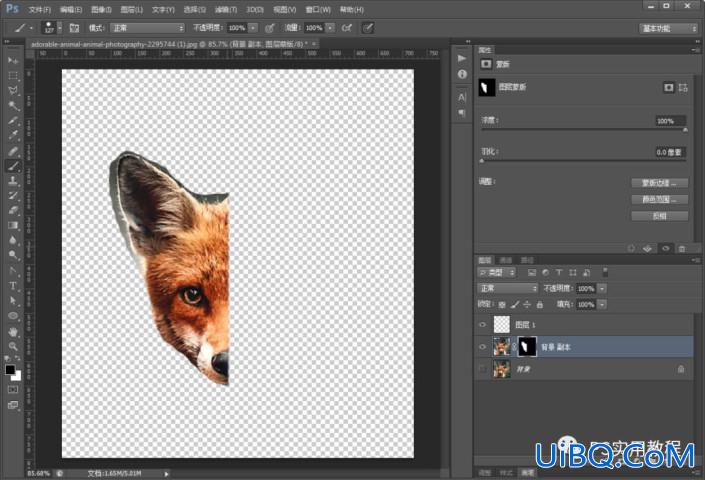This screenshot has height=480, width=705.
Task: Toggle tablet pressure for size
Action: click(x=368, y=28)
